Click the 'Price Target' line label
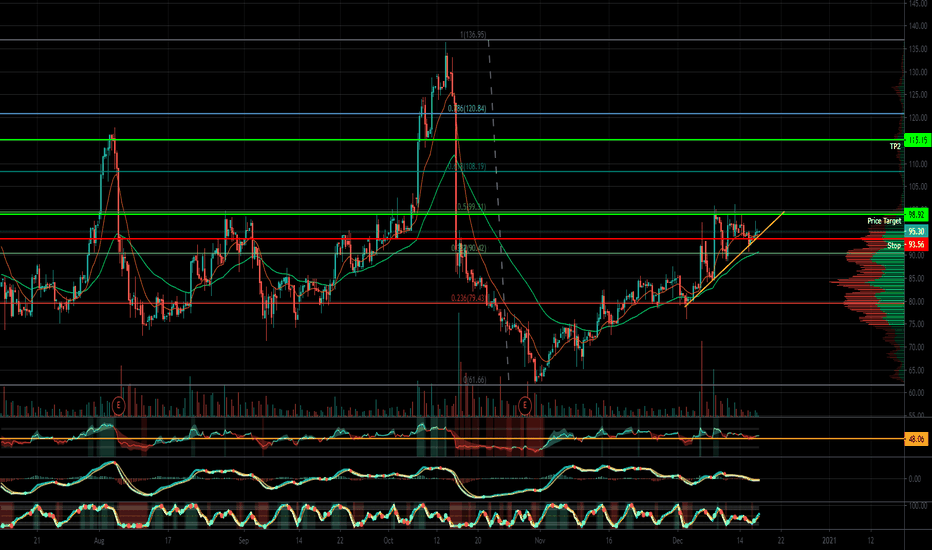Screen dimensions: 932x550 click(884, 221)
